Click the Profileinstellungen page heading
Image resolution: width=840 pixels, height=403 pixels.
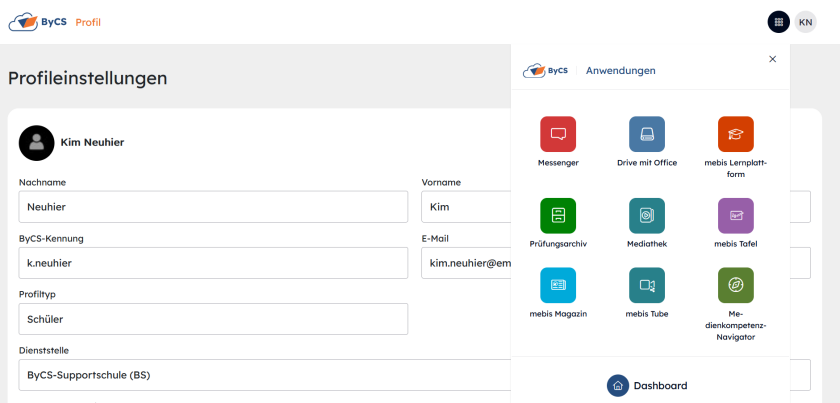coord(87,78)
